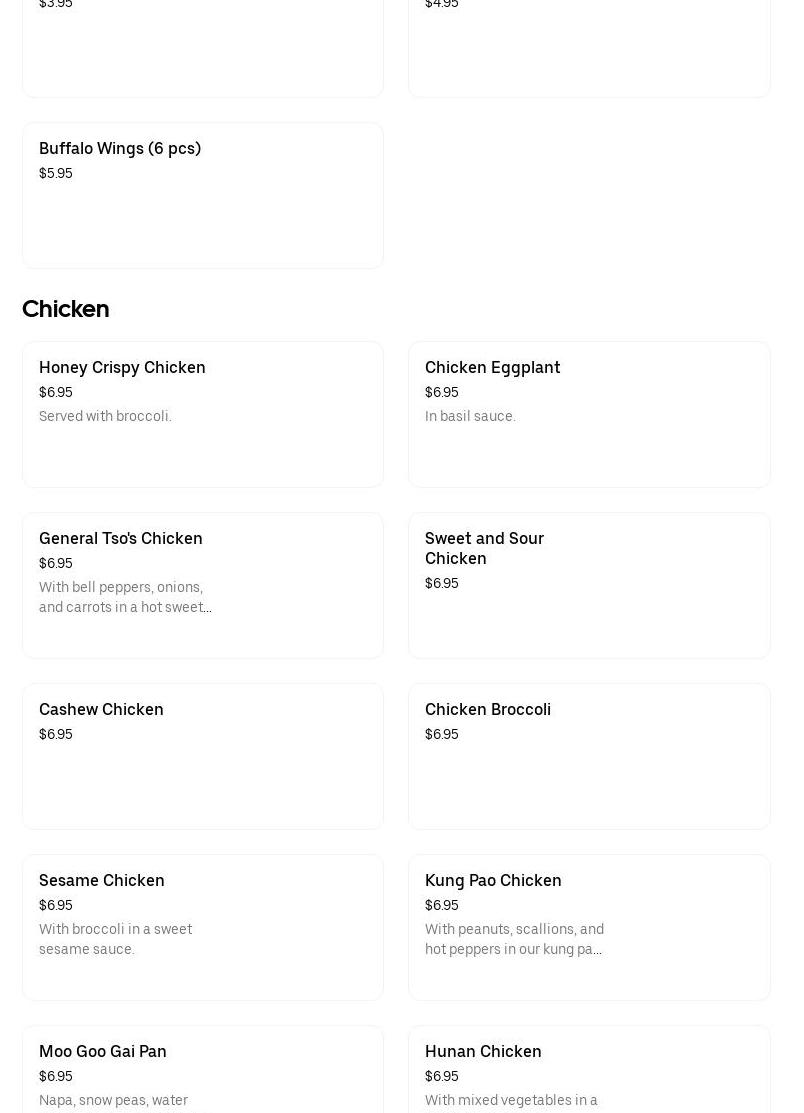Viewport: 804px width, 1113px height.
Task: Click the sweet sesame sauce description
Action: click(115, 939)
